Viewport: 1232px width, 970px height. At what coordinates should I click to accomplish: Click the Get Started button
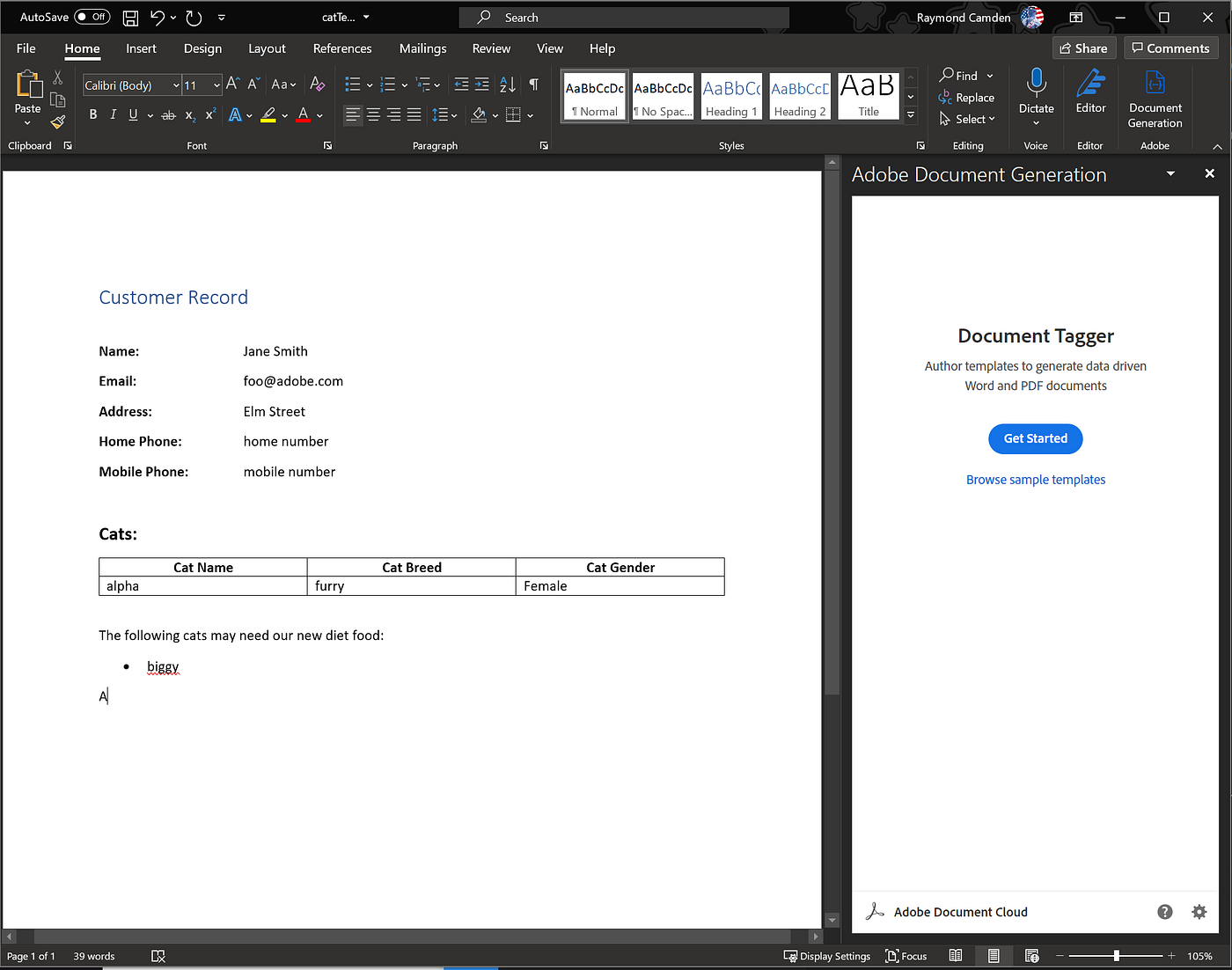coord(1035,438)
